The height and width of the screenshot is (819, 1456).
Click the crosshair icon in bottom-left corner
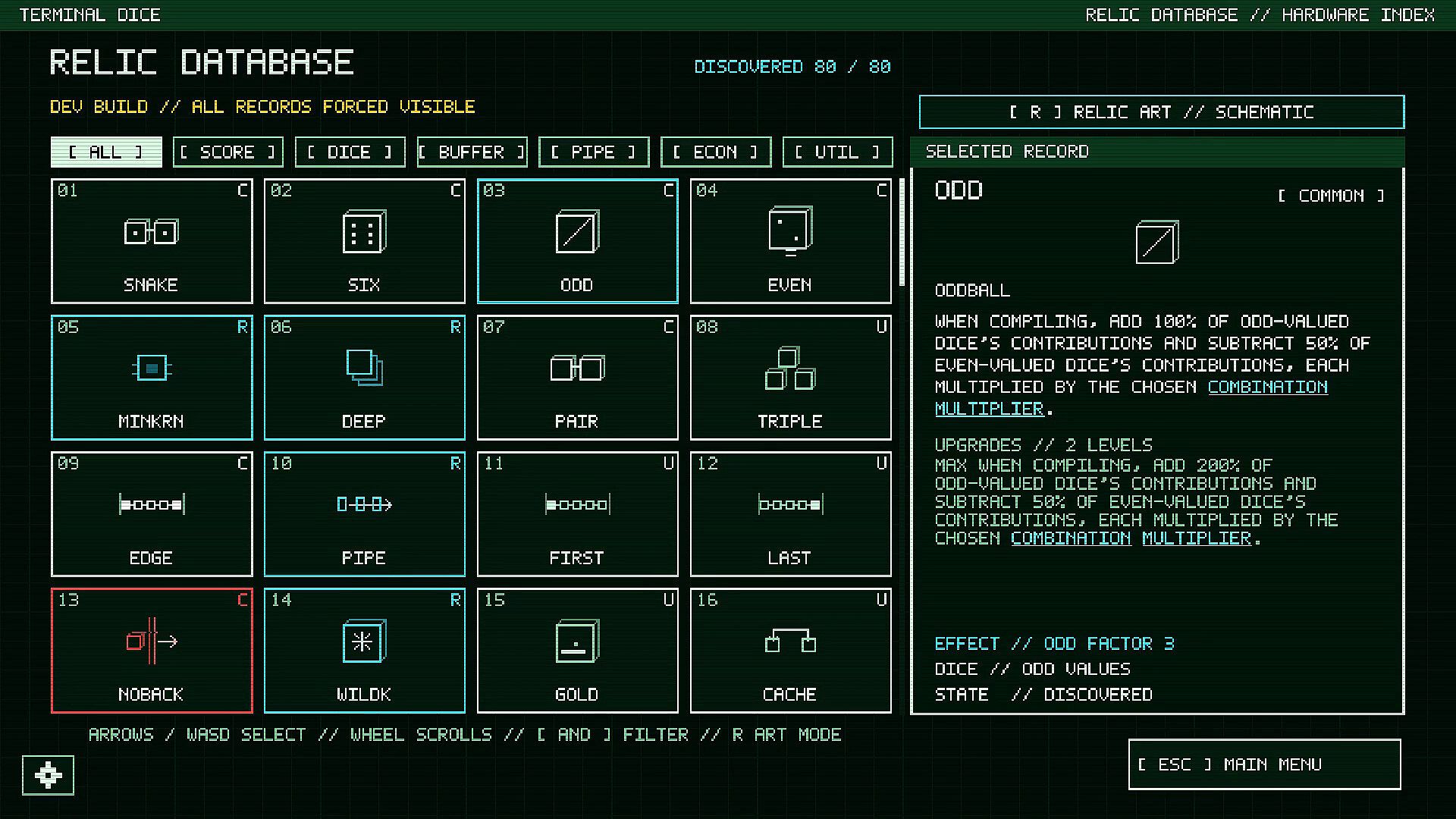[48, 775]
